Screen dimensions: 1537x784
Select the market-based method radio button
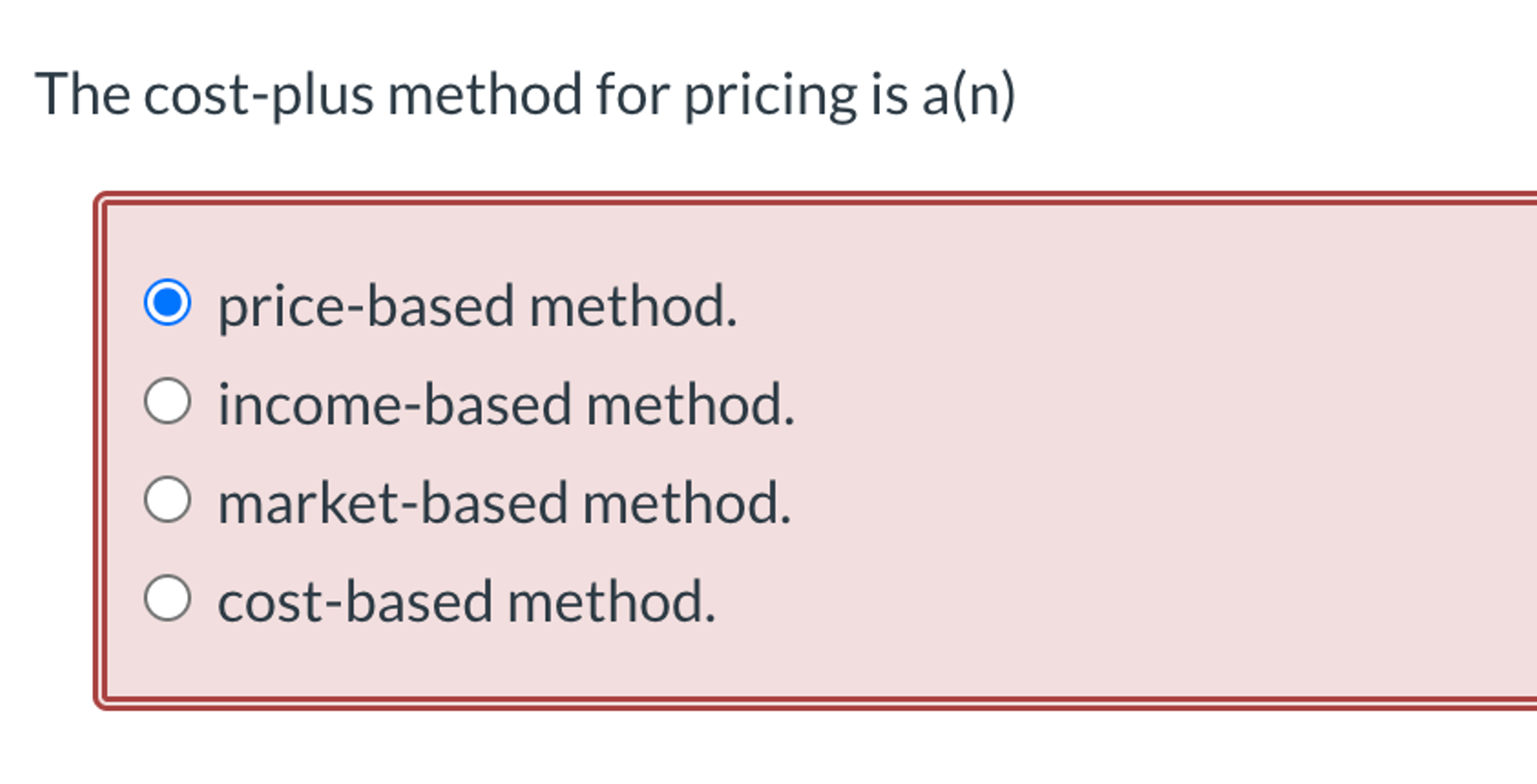click(166, 500)
